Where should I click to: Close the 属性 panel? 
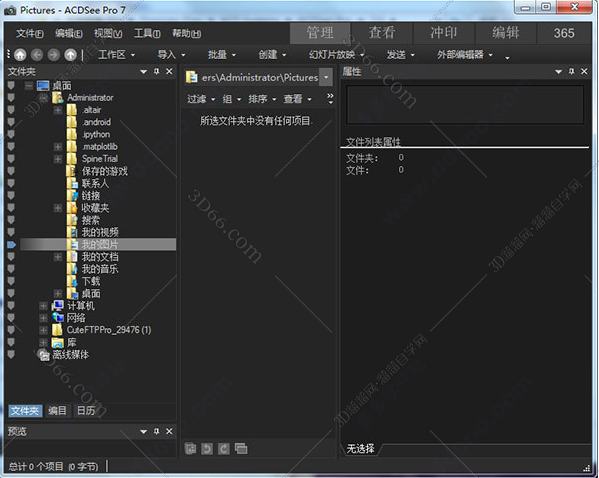tap(584, 71)
